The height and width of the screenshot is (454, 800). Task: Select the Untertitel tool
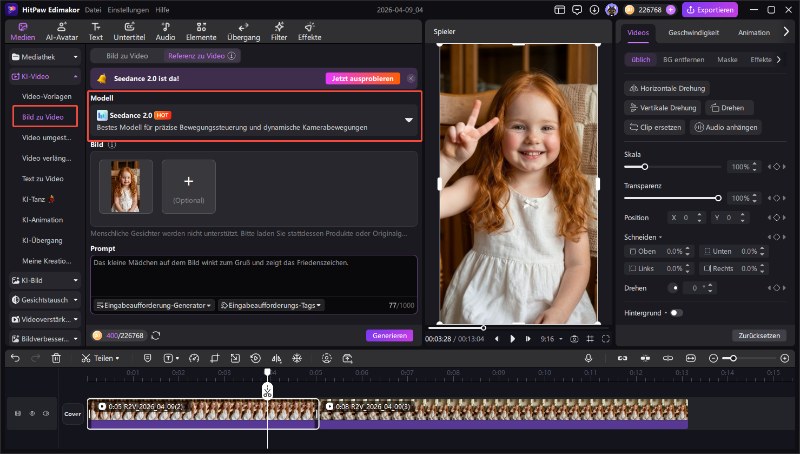129,29
